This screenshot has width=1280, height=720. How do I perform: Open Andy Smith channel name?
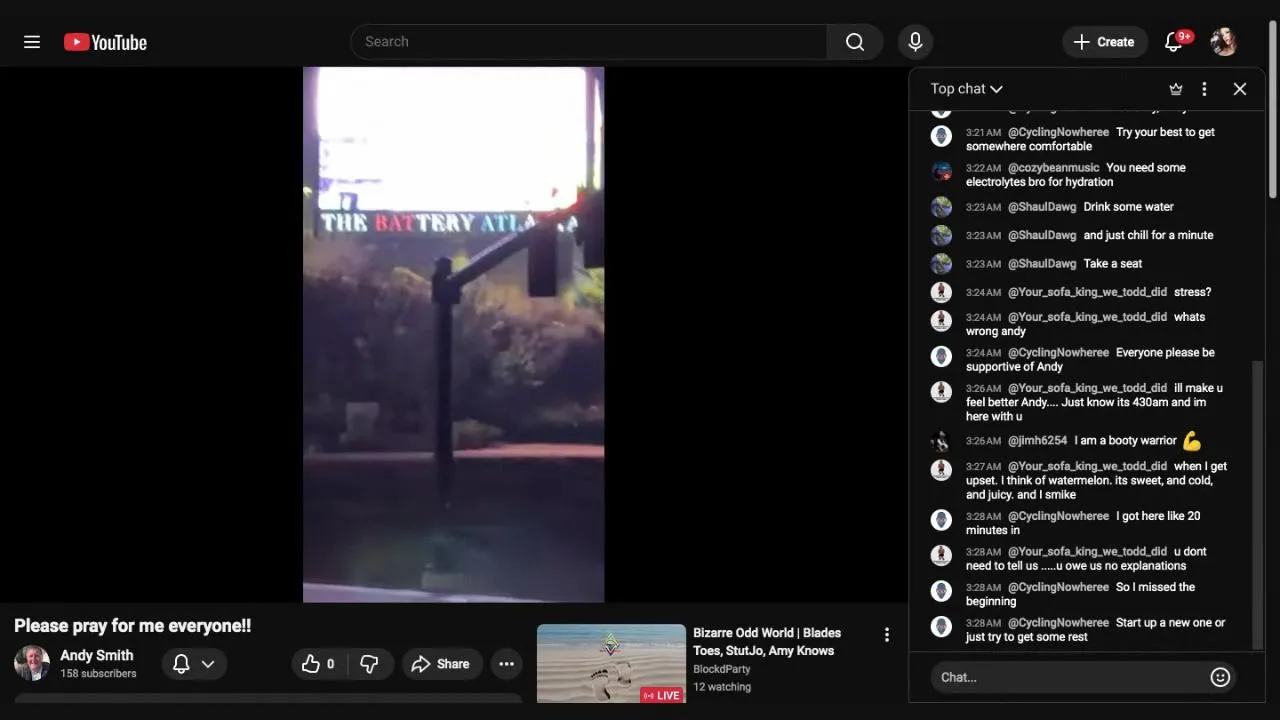pyautogui.click(x=97, y=656)
